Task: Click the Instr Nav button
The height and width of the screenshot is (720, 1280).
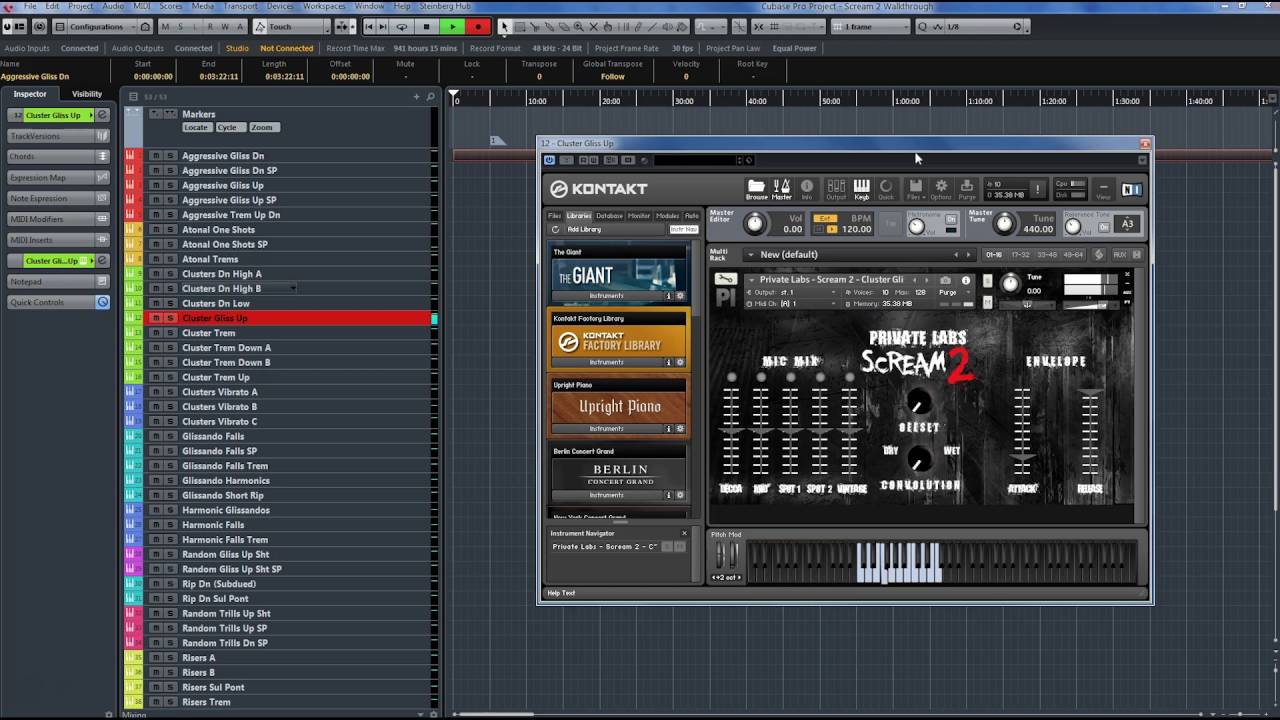Action: (683, 229)
